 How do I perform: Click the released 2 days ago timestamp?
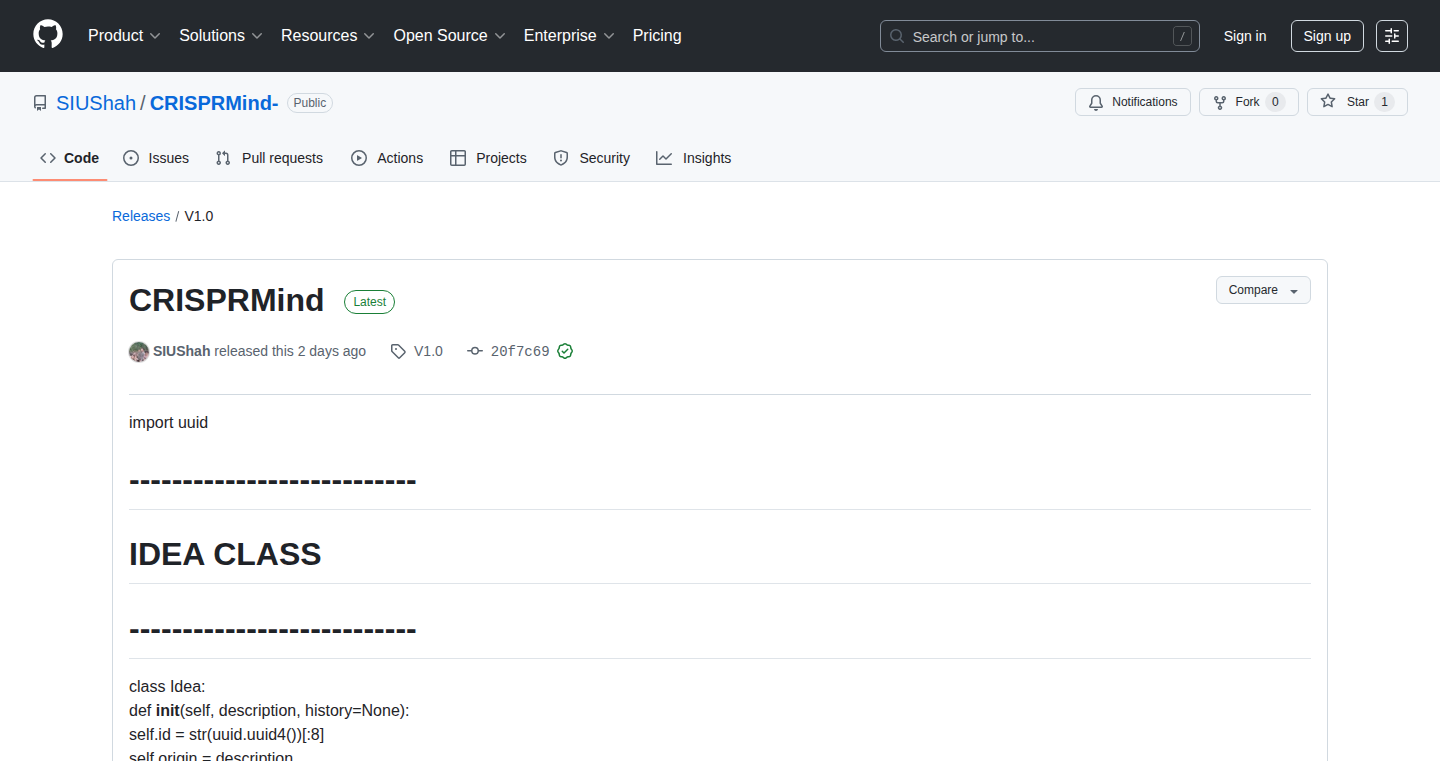coord(332,351)
